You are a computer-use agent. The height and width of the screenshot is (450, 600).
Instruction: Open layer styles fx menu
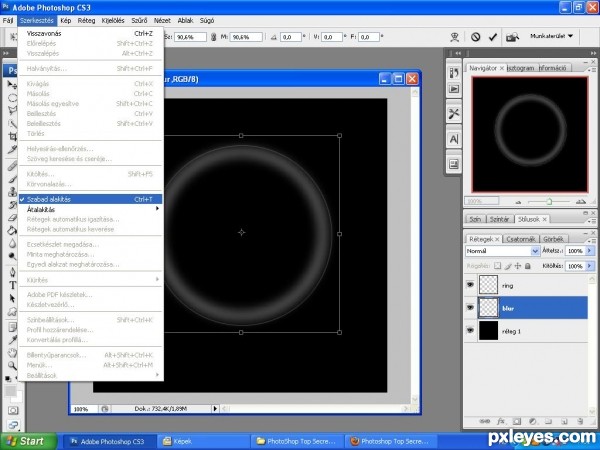pyautogui.click(x=501, y=421)
